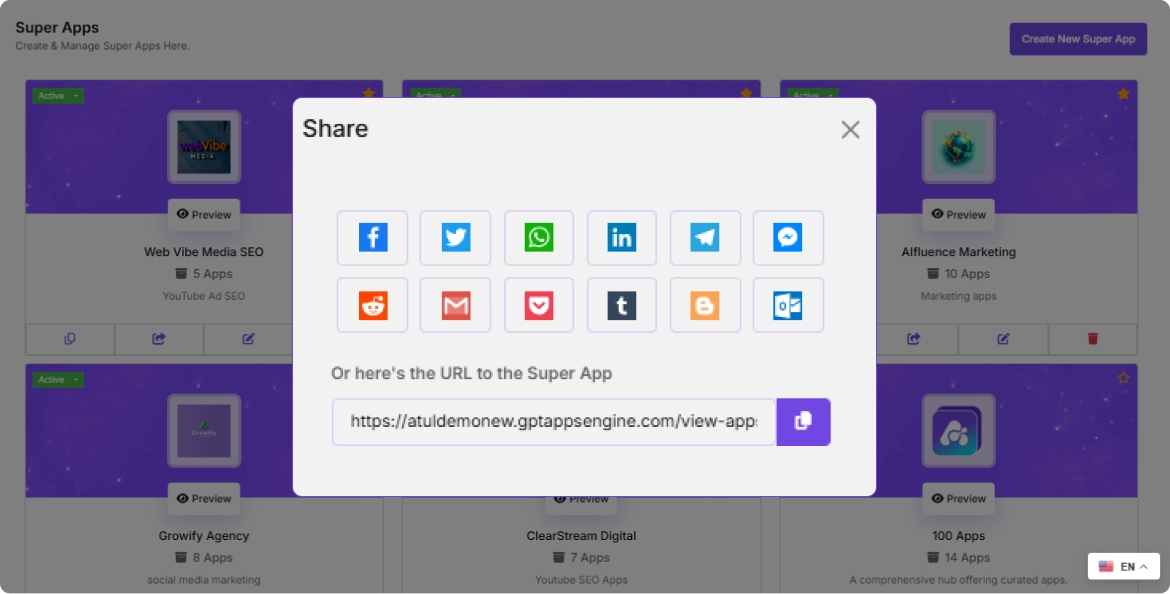This screenshot has height=594, width=1170.
Task: Share through WhatsApp
Action: [539, 238]
